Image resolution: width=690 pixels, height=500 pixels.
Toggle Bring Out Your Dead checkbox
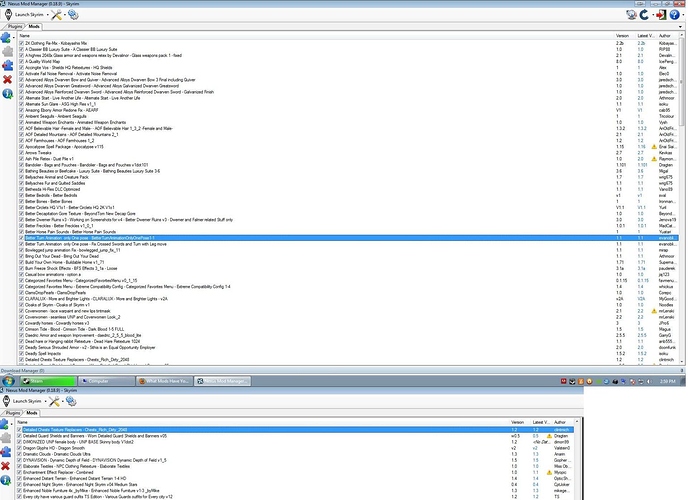(x=21, y=256)
